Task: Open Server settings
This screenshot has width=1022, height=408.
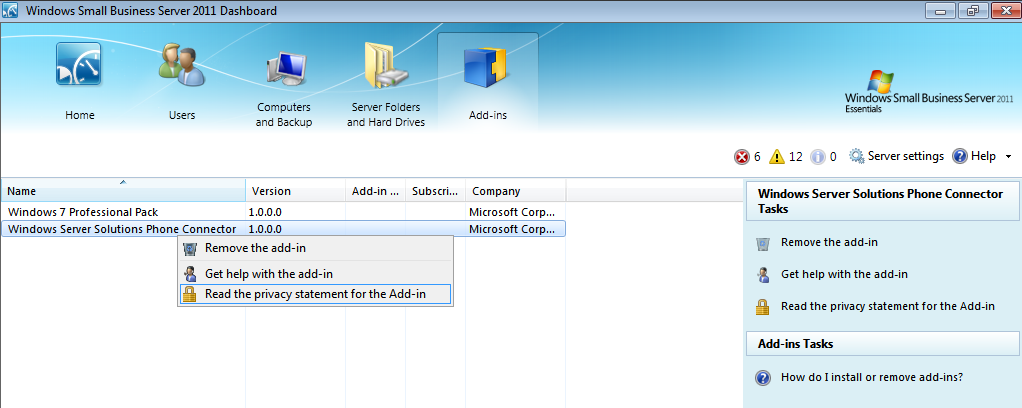Action: tap(896, 157)
